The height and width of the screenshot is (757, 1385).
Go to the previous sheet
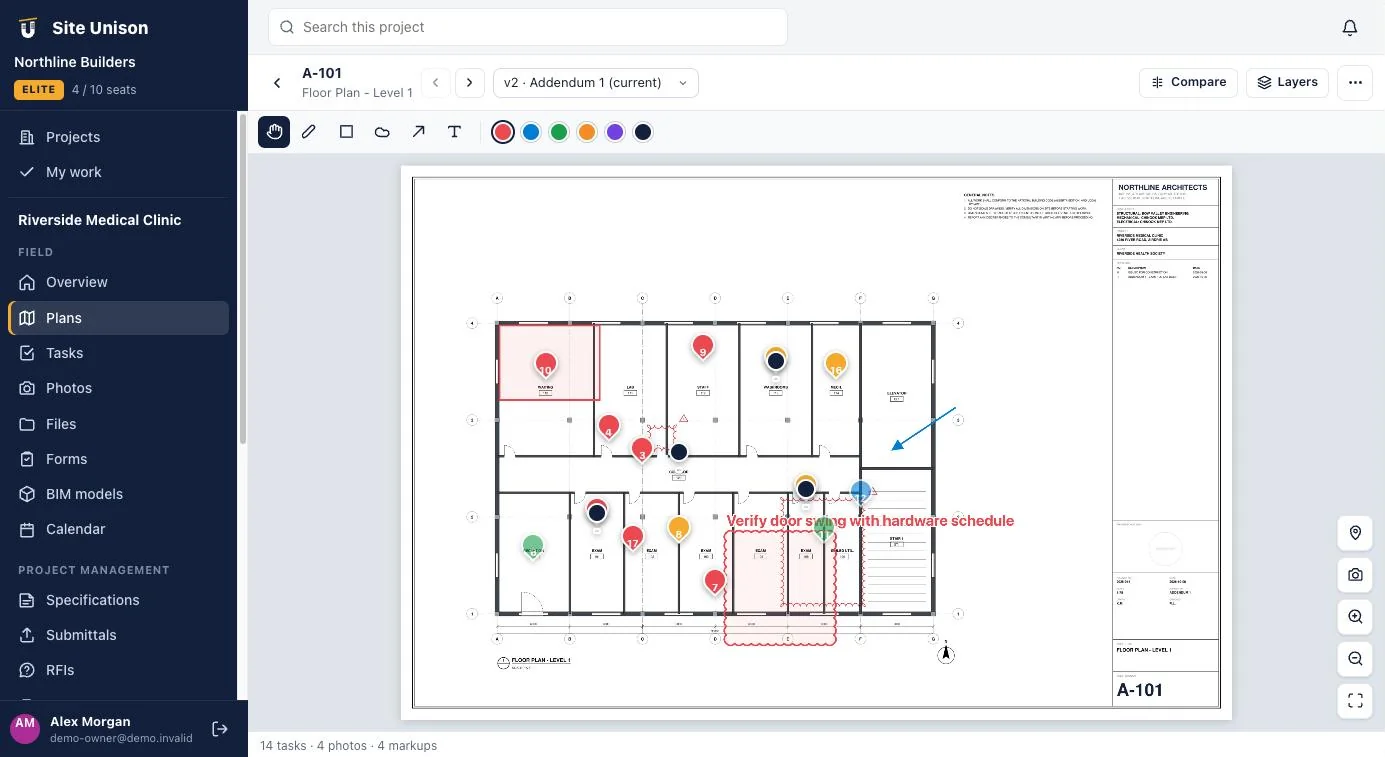pyautogui.click(x=435, y=83)
